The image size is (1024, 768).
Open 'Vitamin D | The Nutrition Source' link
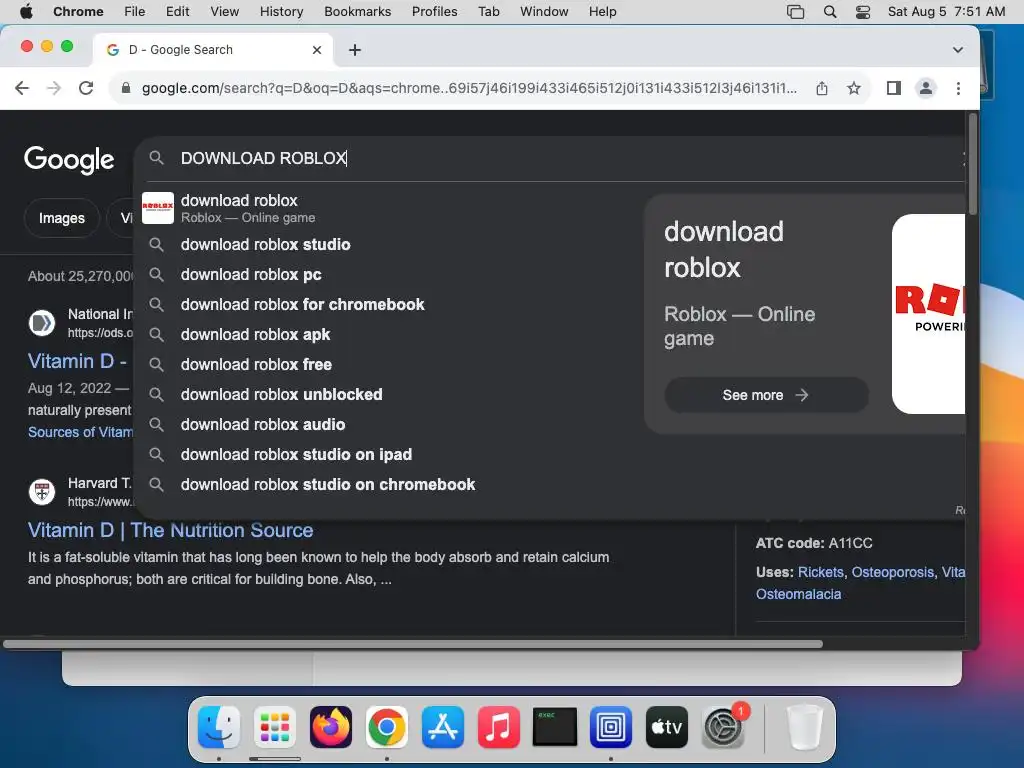[x=170, y=530]
